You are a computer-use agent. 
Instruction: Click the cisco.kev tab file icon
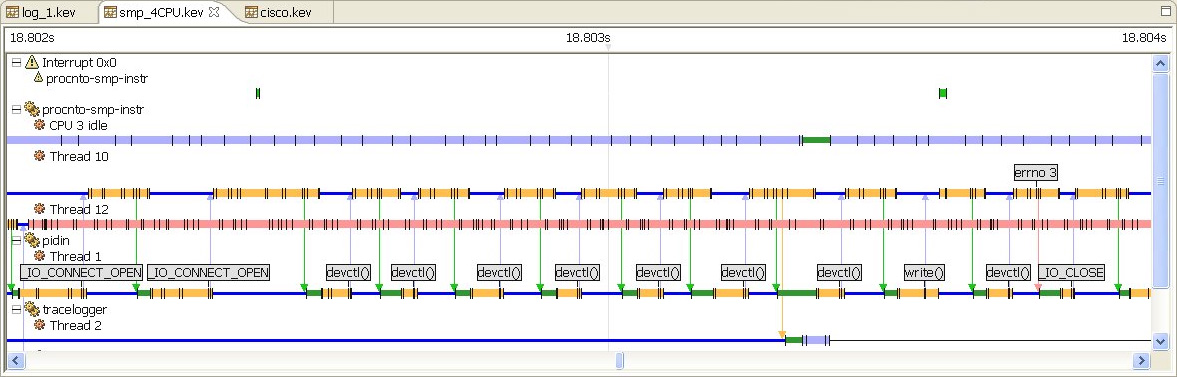[251, 12]
